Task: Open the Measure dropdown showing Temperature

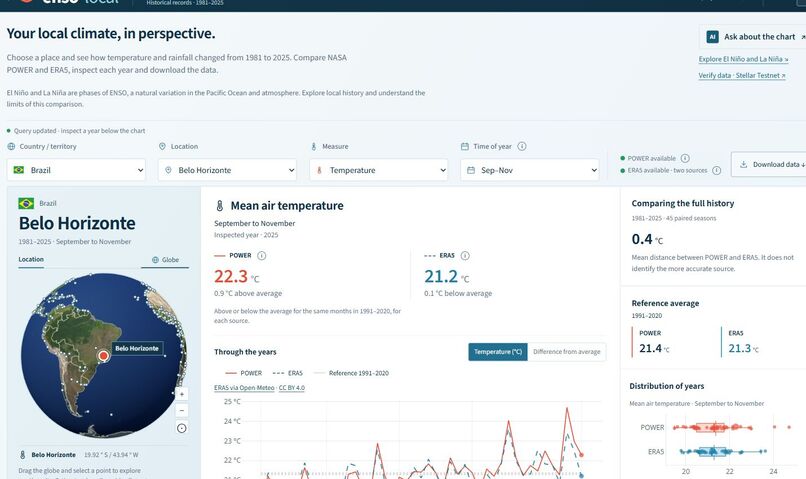Action: [x=378, y=170]
